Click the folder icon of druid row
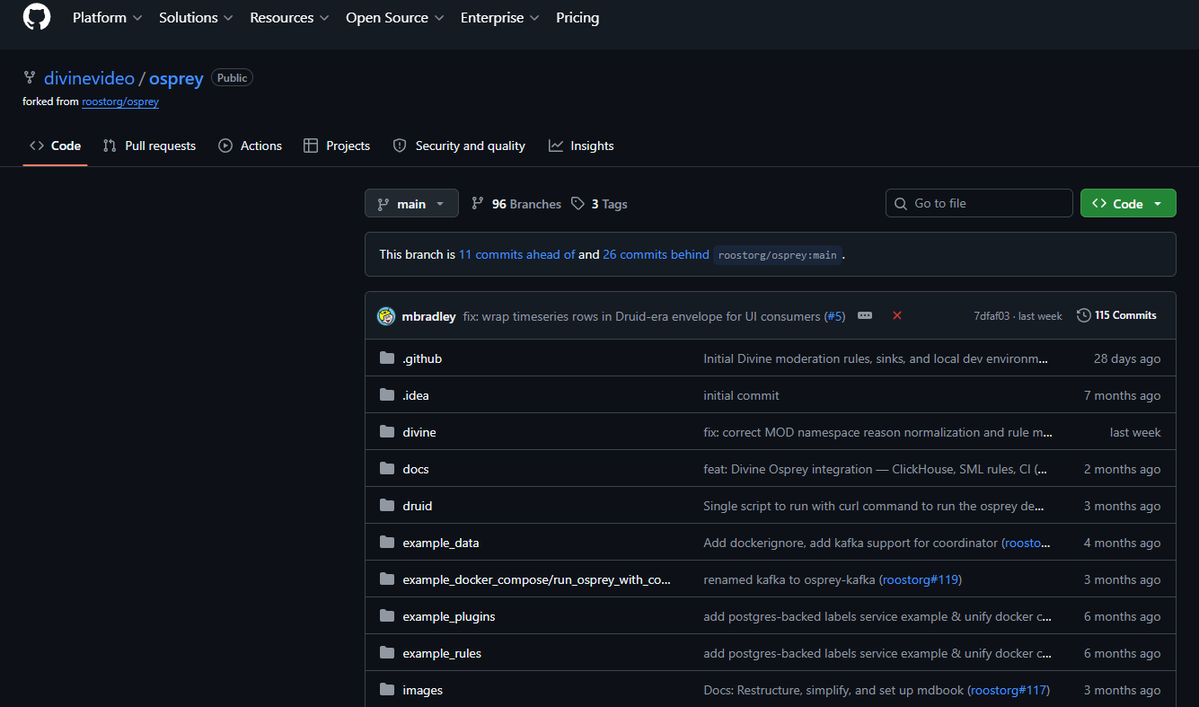 tap(387, 505)
